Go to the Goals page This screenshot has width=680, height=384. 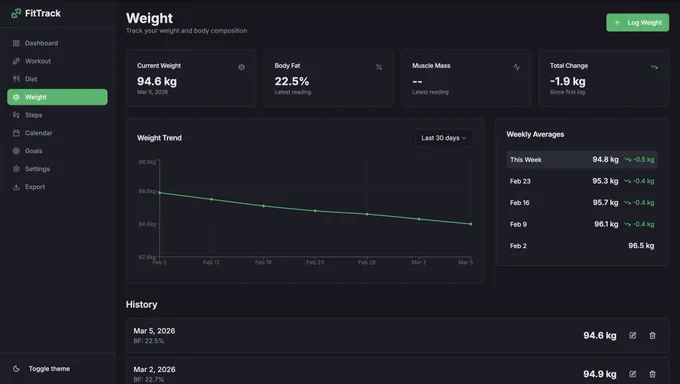(x=57, y=151)
